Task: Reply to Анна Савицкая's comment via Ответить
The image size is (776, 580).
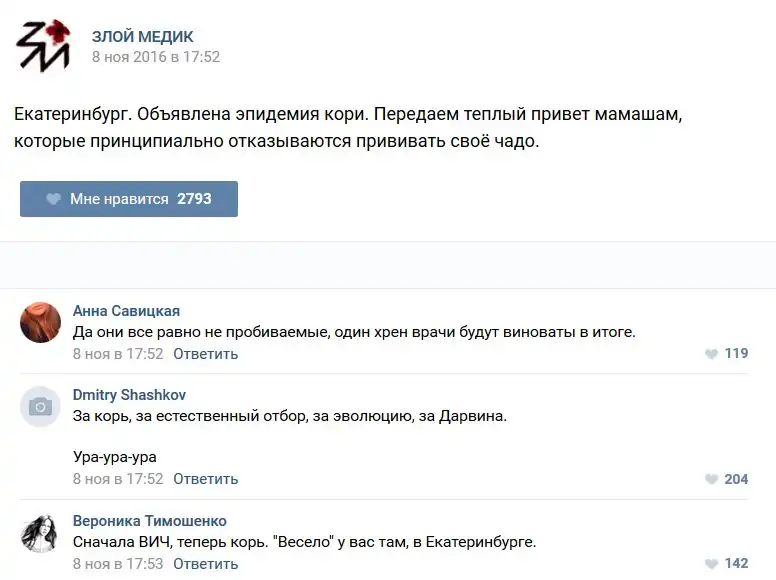Action: tap(205, 354)
